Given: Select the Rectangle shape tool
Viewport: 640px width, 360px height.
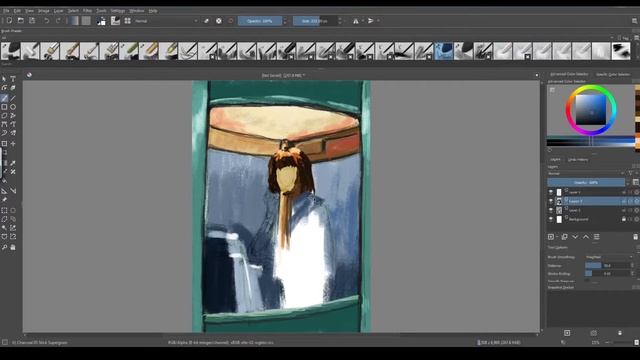Looking at the screenshot, I should coord(4,107).
